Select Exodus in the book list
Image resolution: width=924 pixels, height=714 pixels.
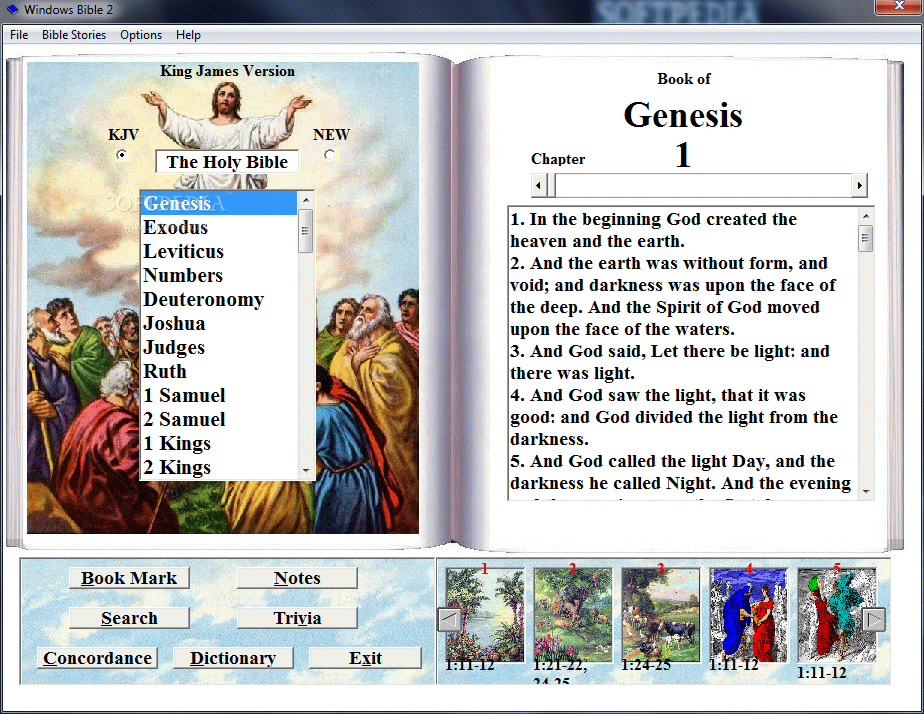(219, 227)
